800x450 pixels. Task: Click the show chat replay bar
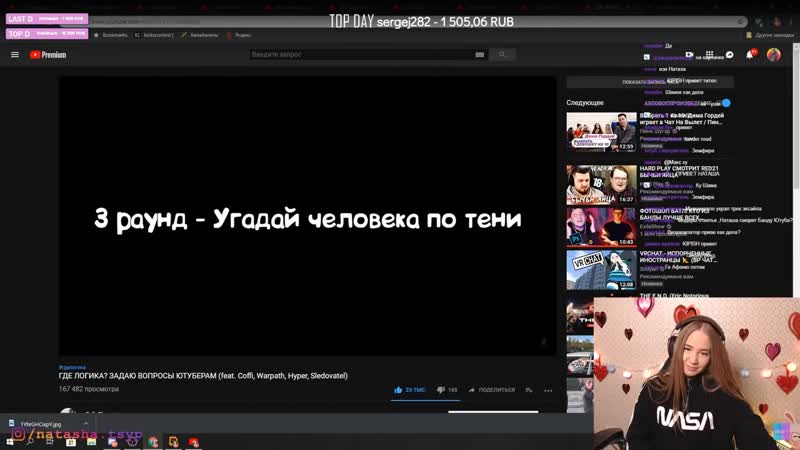(x=650, y=82)
